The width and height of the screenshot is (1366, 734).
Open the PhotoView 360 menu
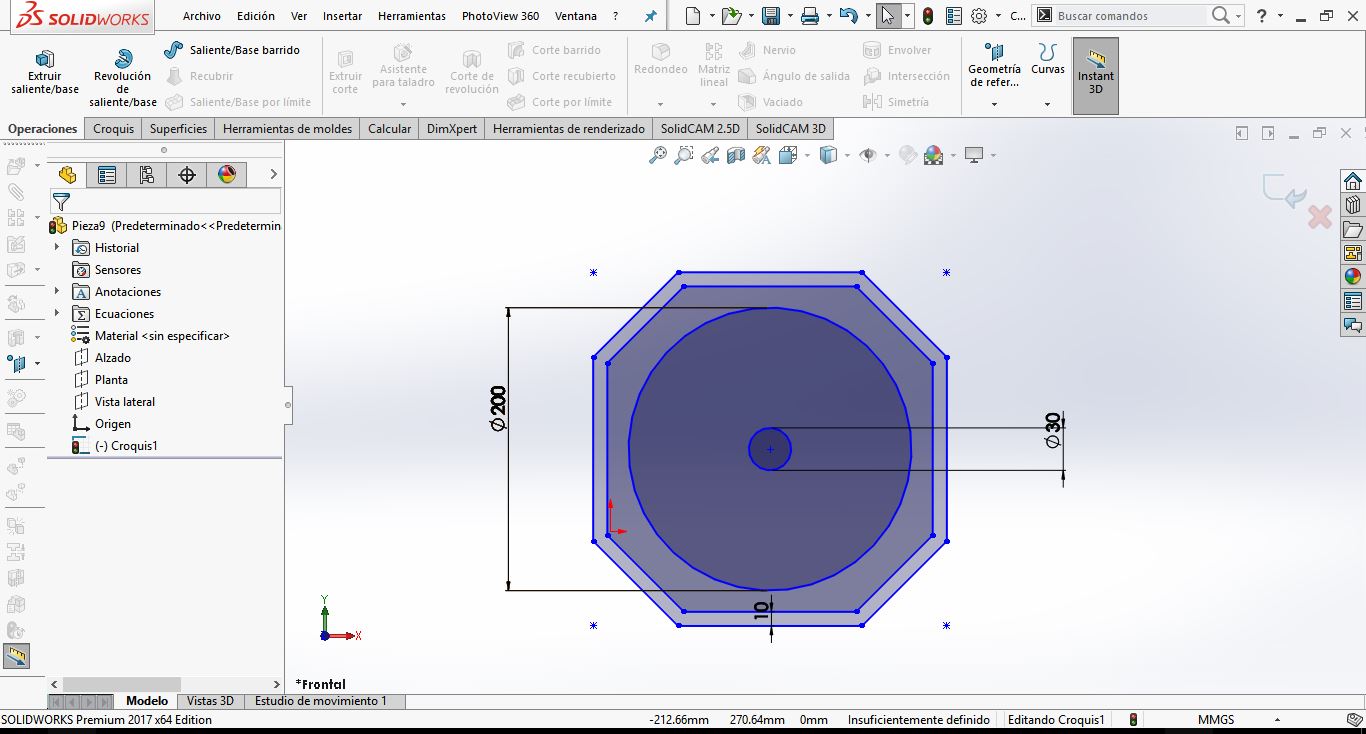coord(500,16)
